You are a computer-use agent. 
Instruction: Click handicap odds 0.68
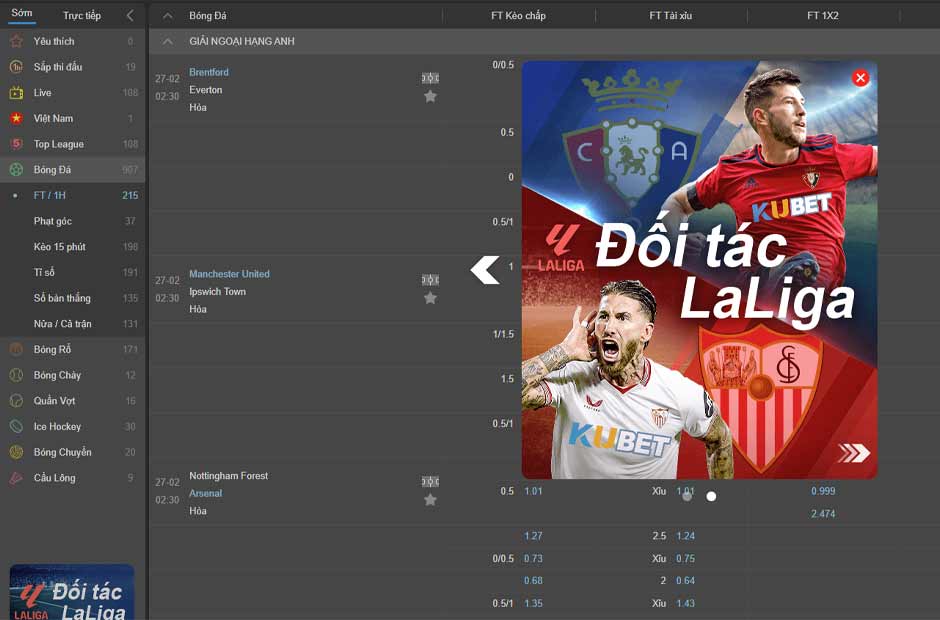533,581
